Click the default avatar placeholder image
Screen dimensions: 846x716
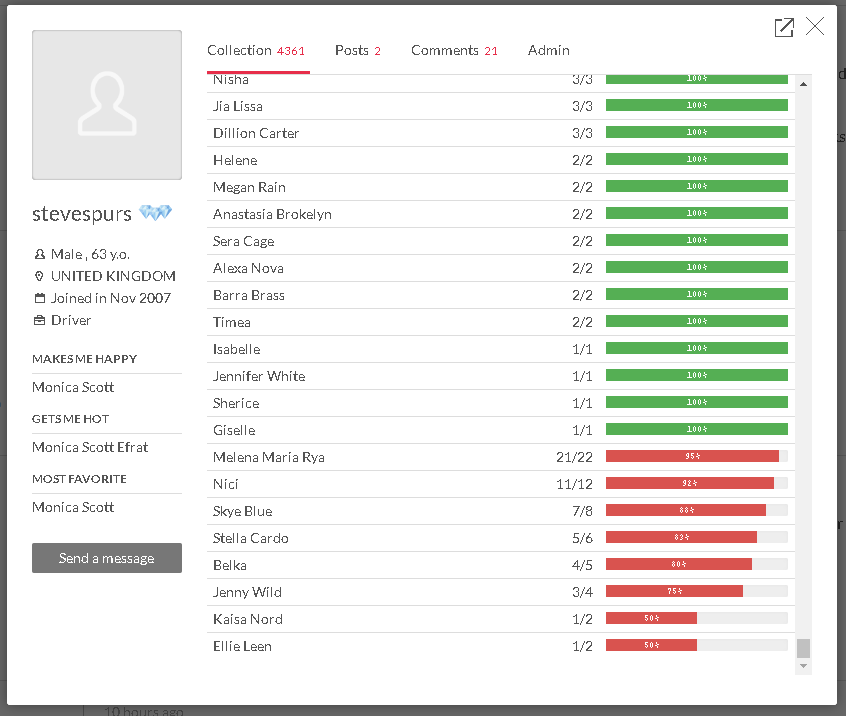click(x=107, y=105)
